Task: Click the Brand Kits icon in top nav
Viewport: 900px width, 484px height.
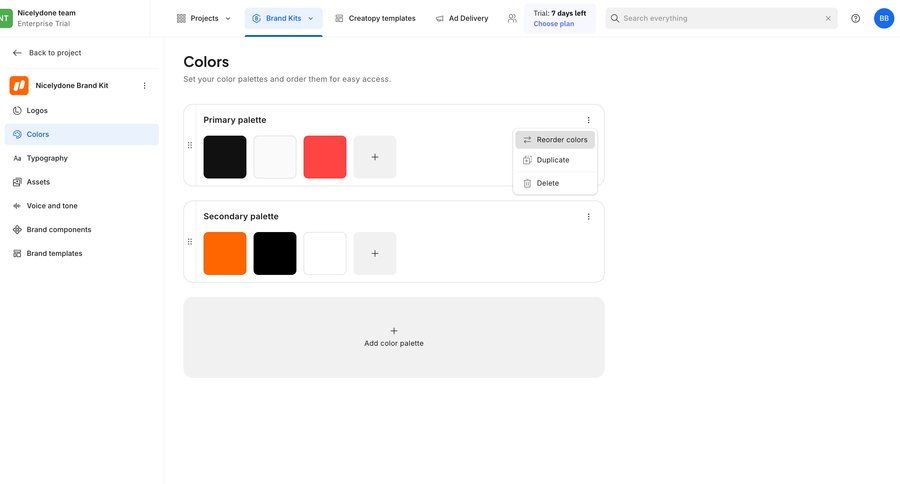Action: [257, 18]
